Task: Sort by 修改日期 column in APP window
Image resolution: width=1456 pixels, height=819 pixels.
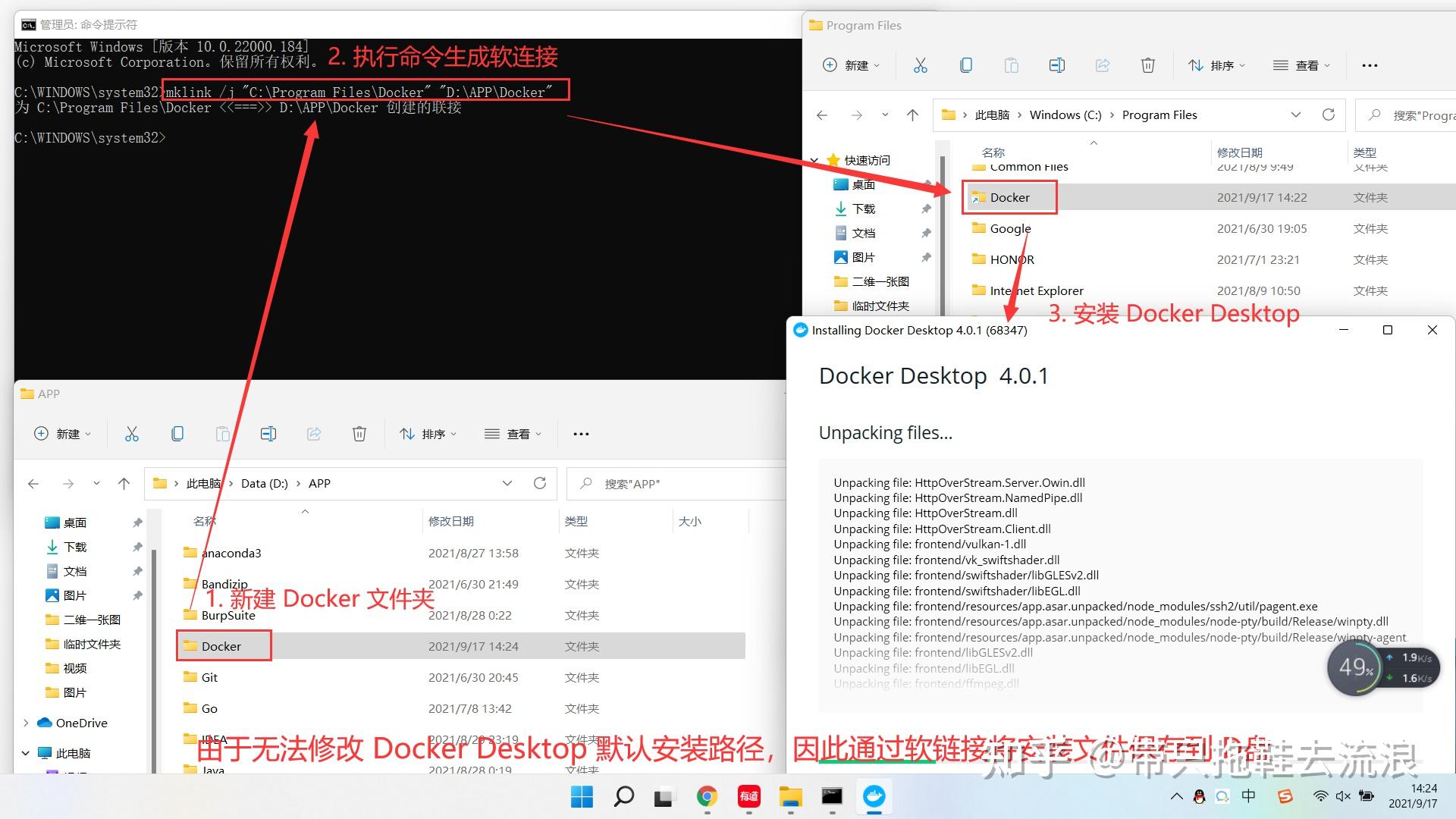Action: (x=451, y=521)
